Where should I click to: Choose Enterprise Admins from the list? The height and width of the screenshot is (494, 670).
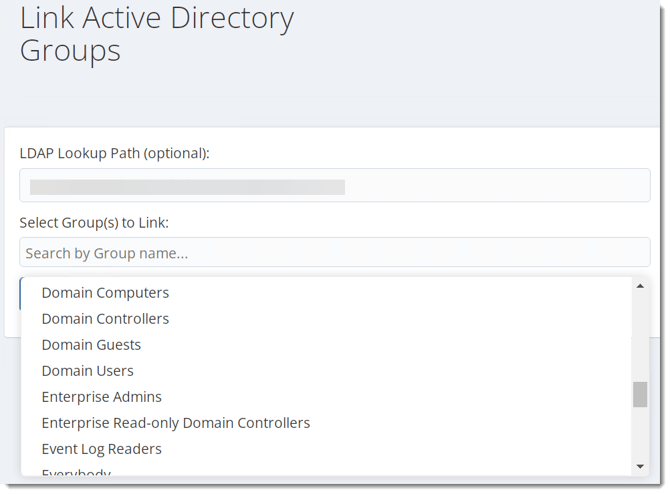point(101,397)
